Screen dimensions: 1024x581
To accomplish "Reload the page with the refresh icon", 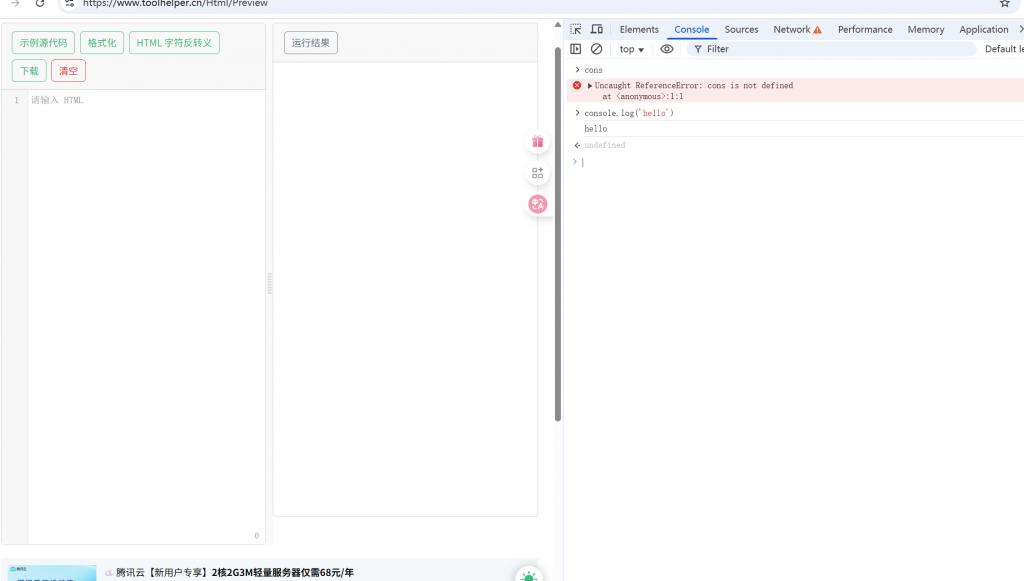I will [x=40, y=4].
